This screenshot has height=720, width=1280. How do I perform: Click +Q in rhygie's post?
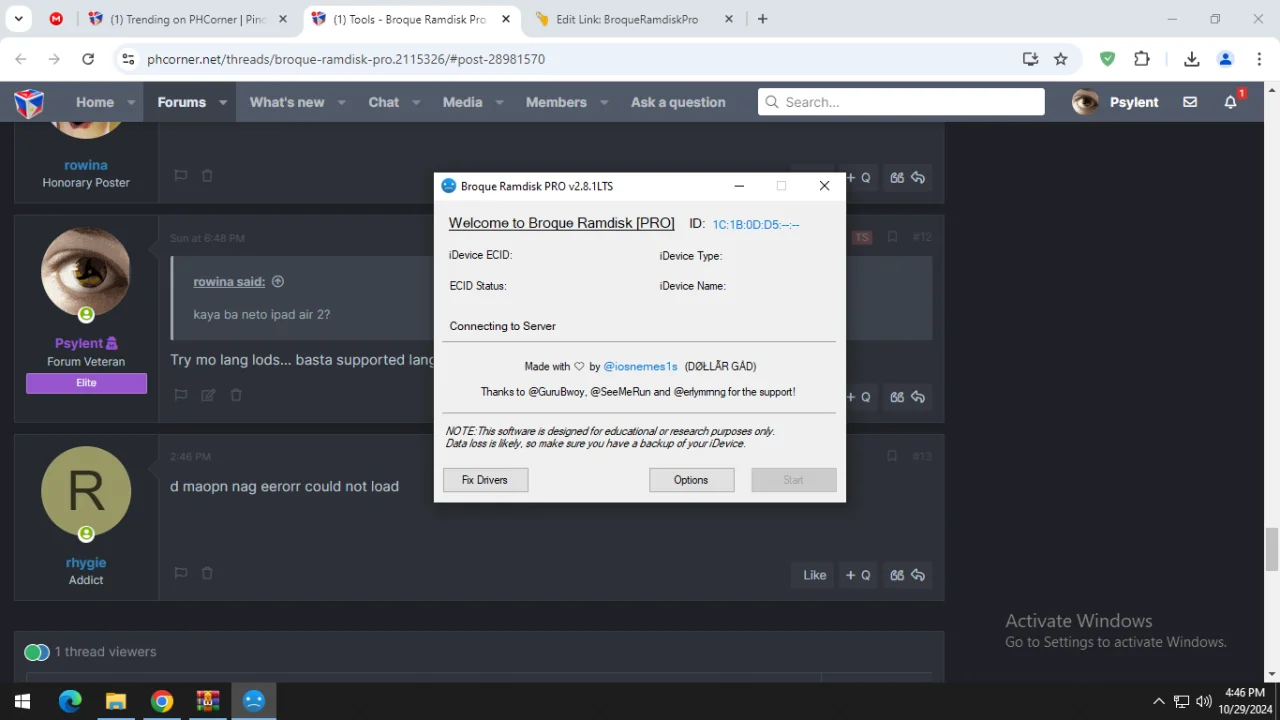(x=858, y=575)
